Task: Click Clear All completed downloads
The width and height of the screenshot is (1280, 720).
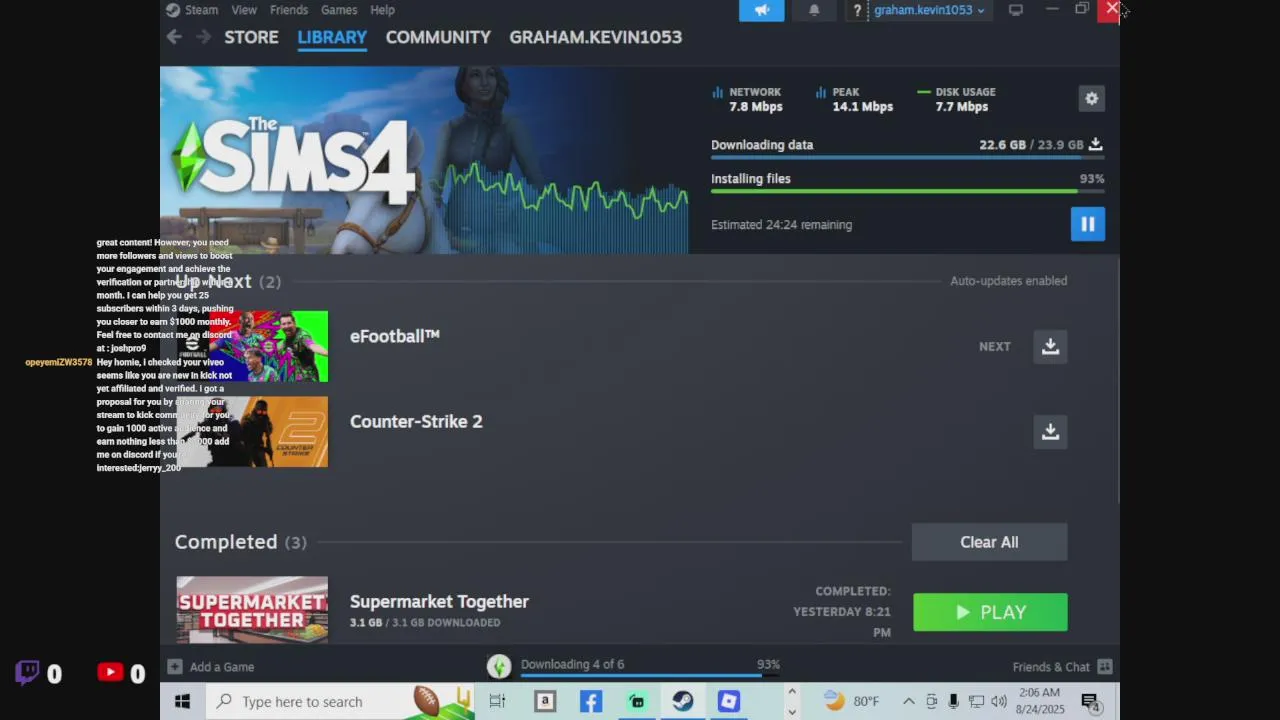Action: pyautogui.click(x=989, y=542)
